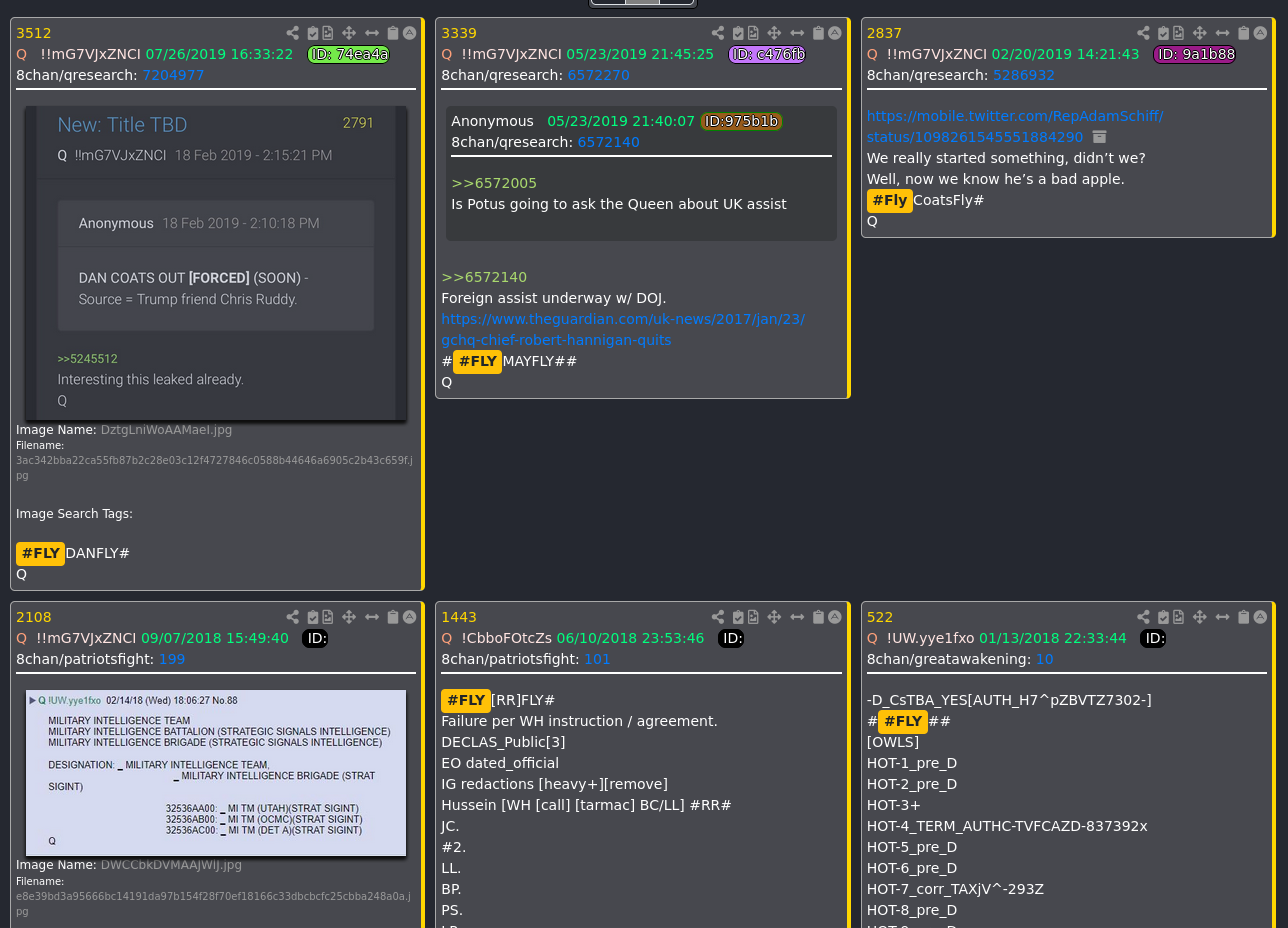Open greatawakening post link 10
Image resolution: width=1288 pixels, height=928 pixels.
coord(1044,659)
